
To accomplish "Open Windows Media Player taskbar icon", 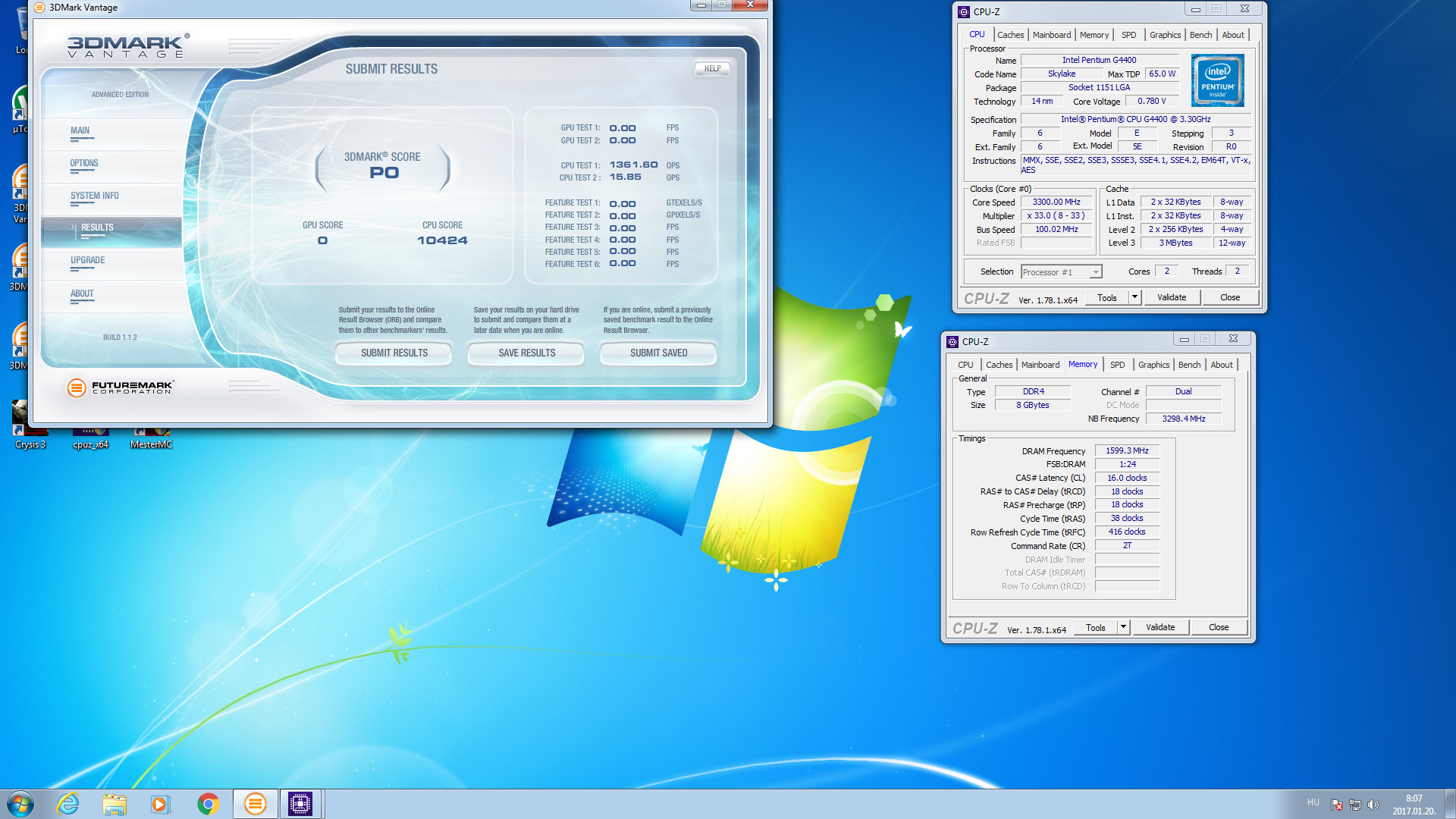I will click(161, 804).
